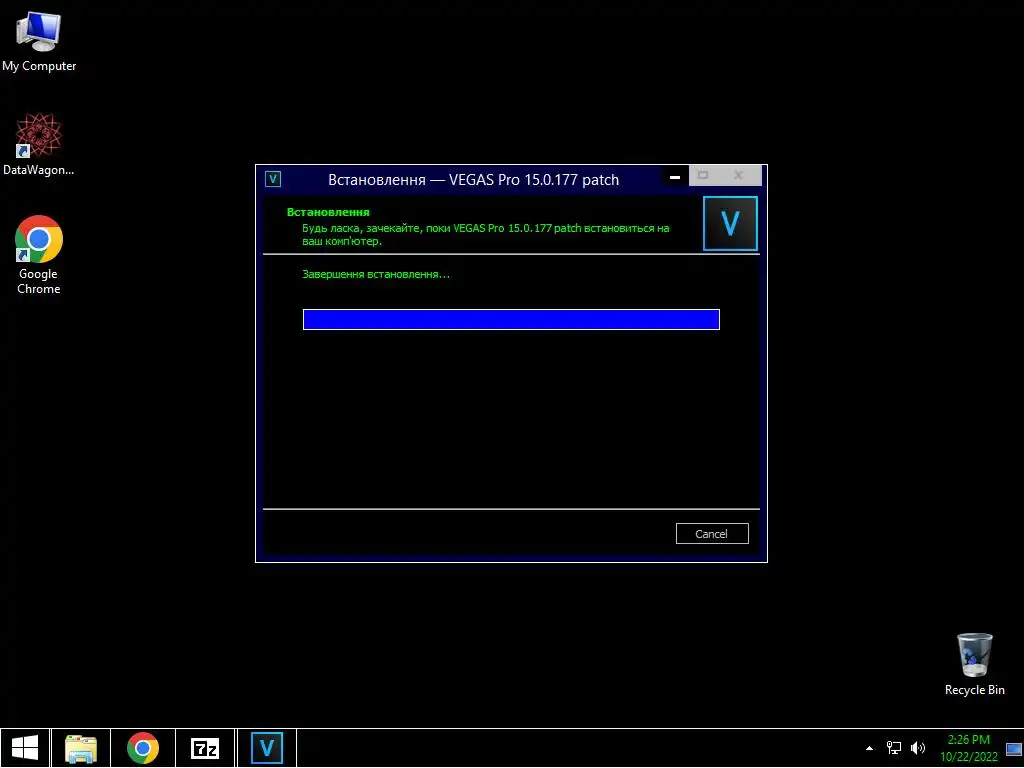Select the DataWagon desktop shortcut
This screenshot has width=1024, height=768.
coord(39,144)
